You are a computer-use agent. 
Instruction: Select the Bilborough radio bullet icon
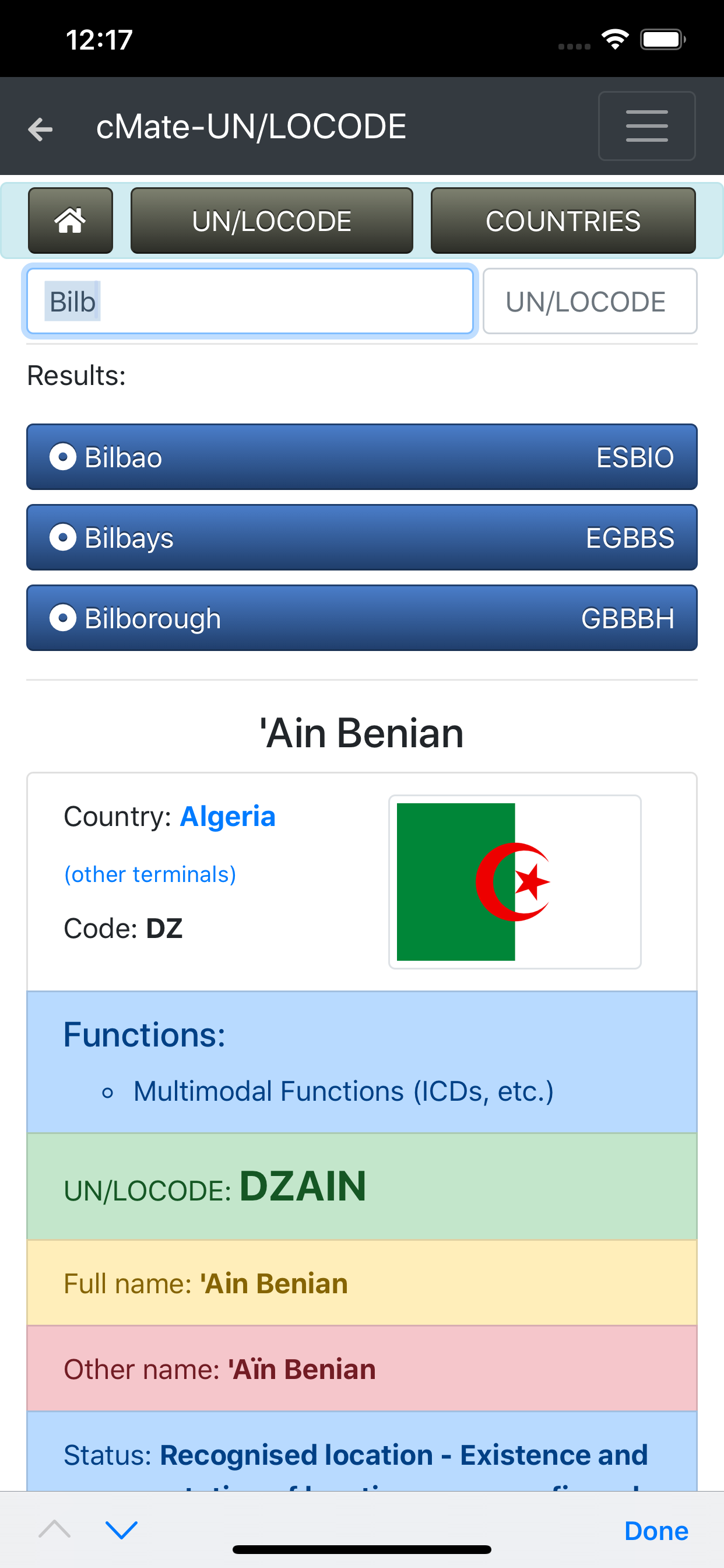point(63,618)
